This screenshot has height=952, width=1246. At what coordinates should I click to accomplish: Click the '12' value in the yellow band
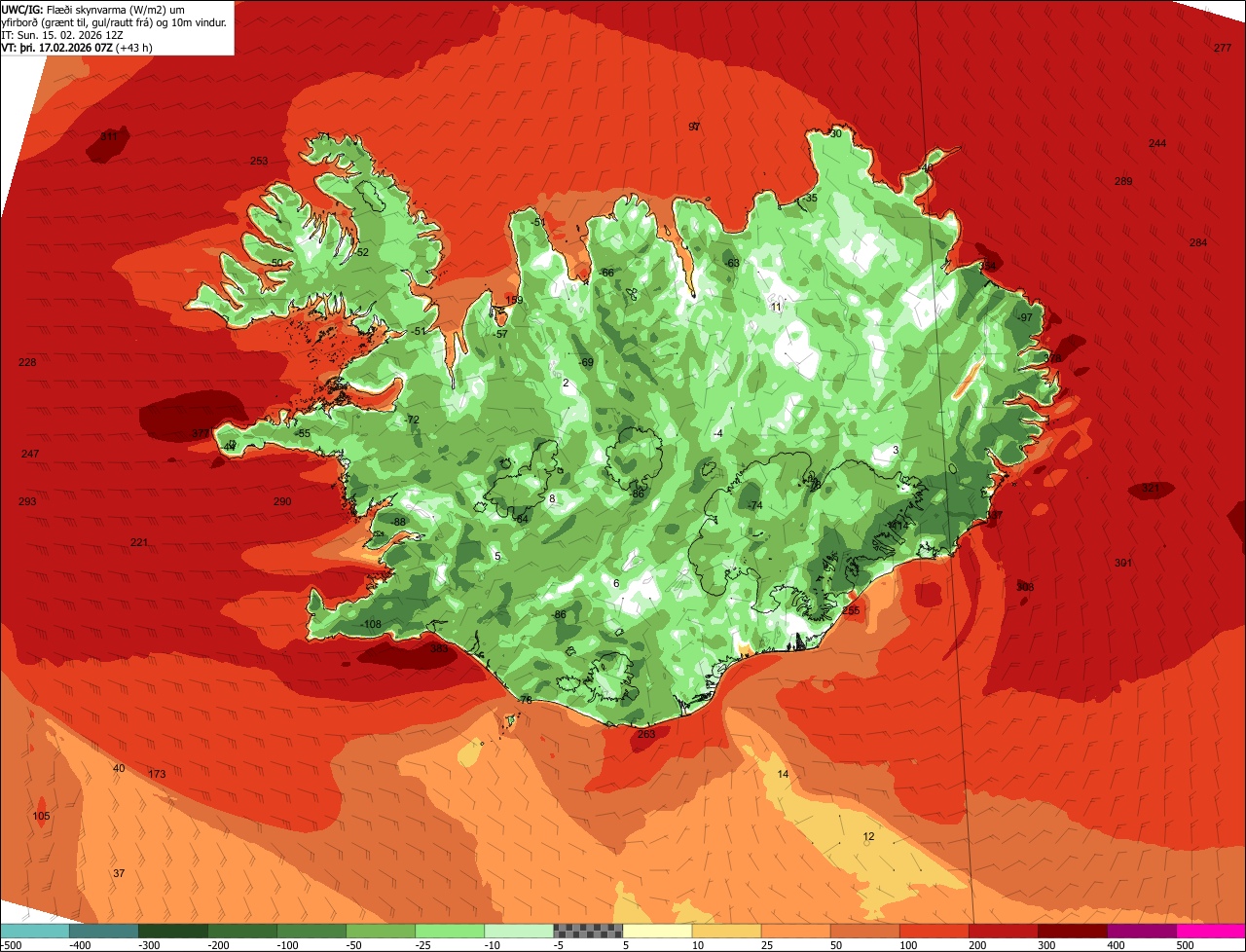click(869, 836)
